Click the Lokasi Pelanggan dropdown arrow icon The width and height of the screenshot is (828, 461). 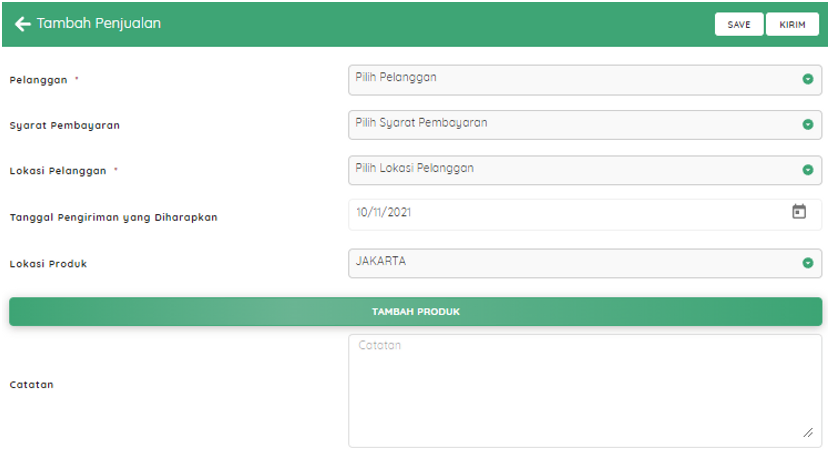coord(807,170)
